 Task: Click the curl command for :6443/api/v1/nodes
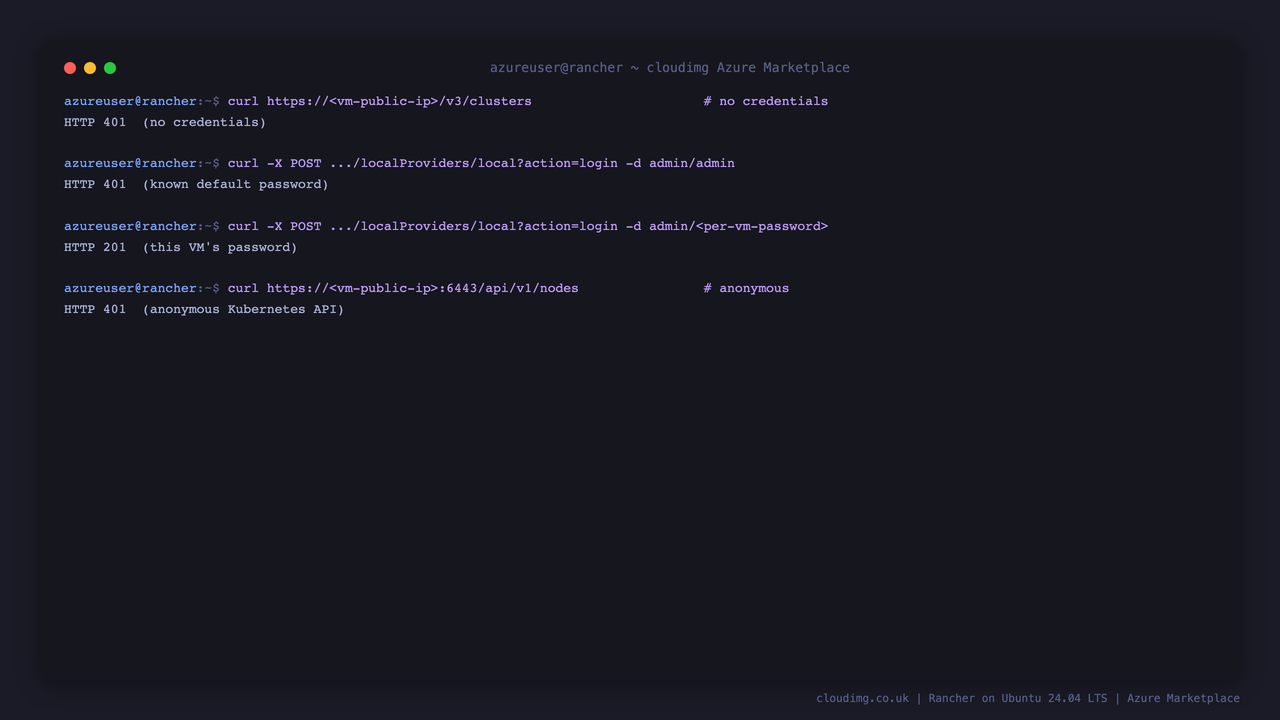403,288
